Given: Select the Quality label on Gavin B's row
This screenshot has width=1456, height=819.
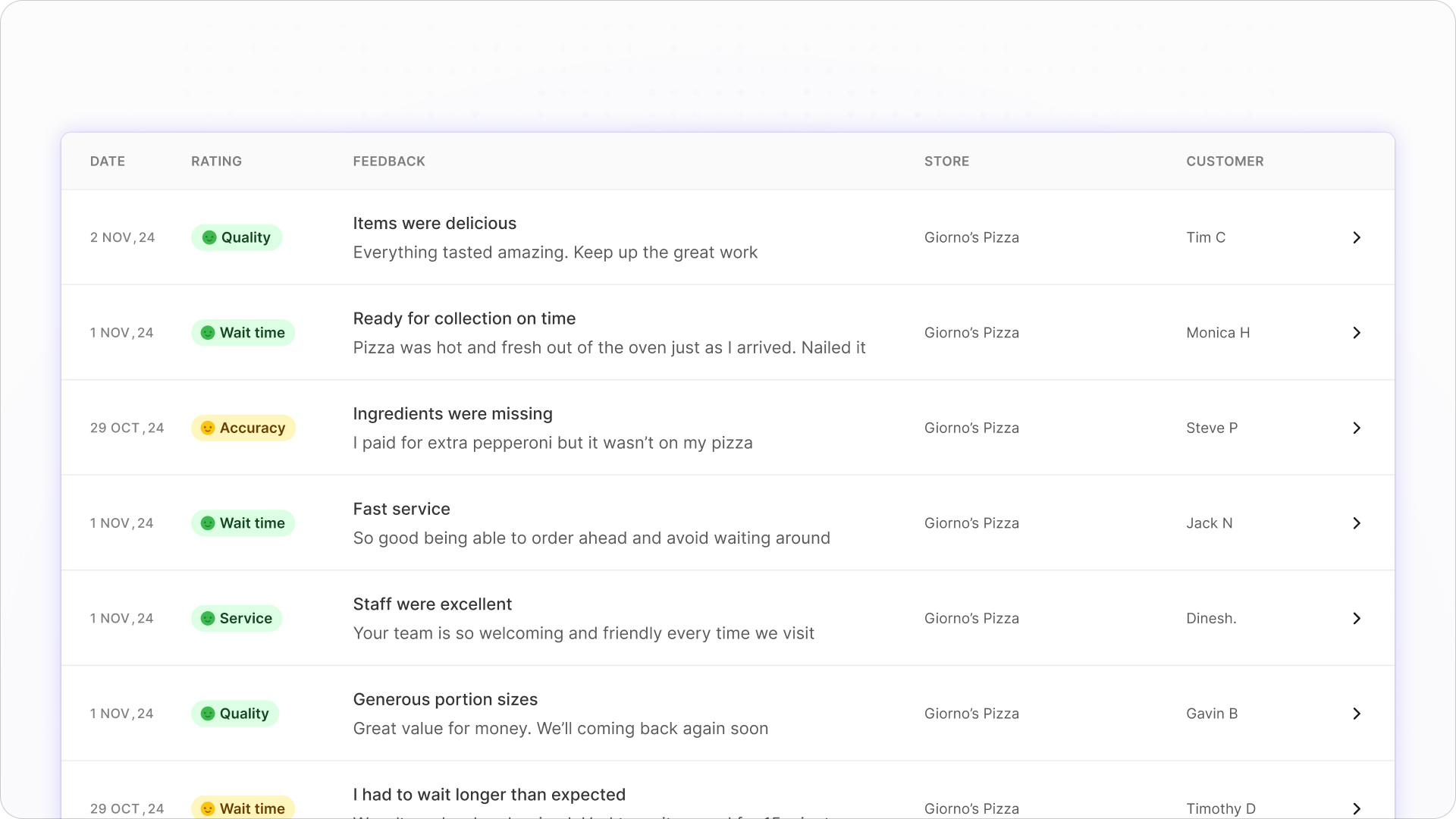Looking at the screenshot, I should tap(244, 714).
